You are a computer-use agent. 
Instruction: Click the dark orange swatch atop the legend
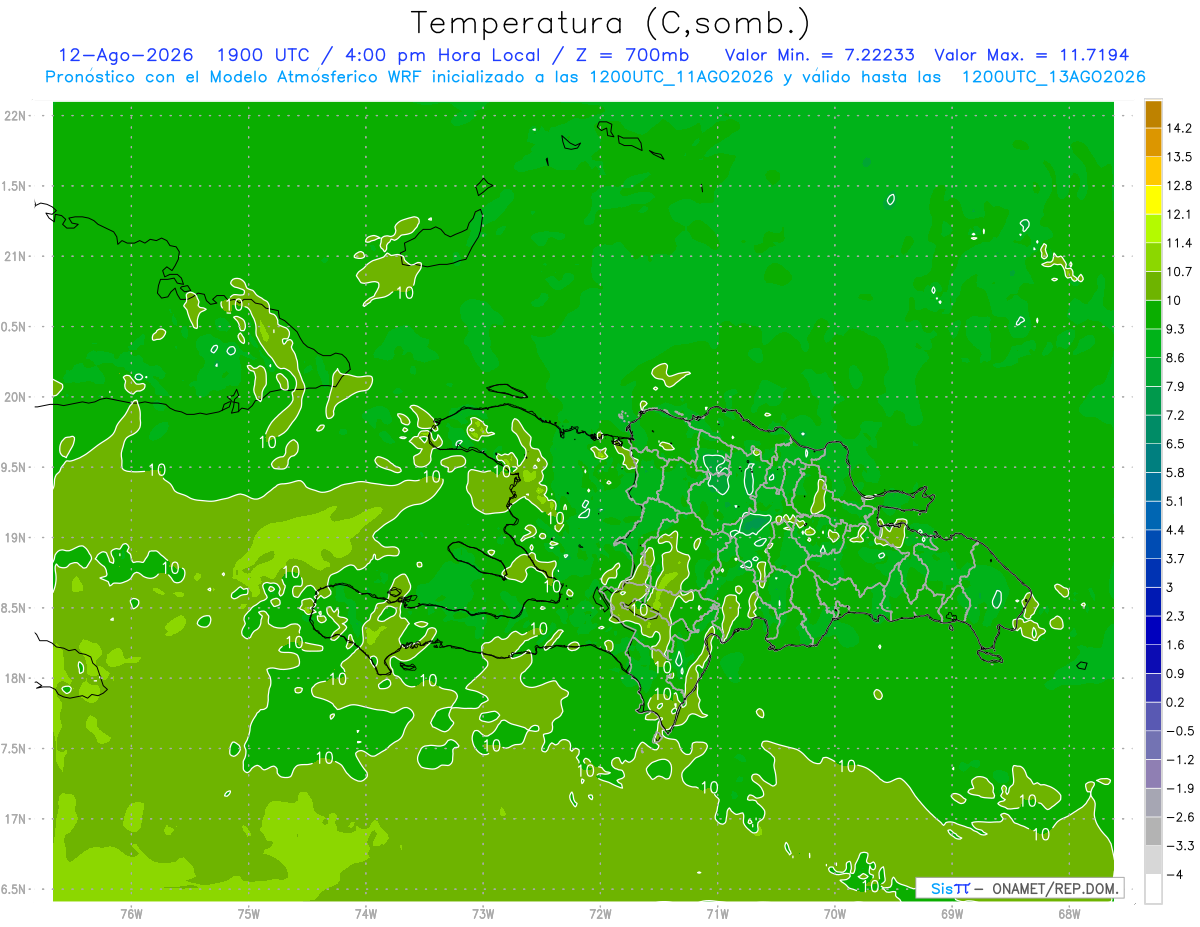coord(1153,114)
